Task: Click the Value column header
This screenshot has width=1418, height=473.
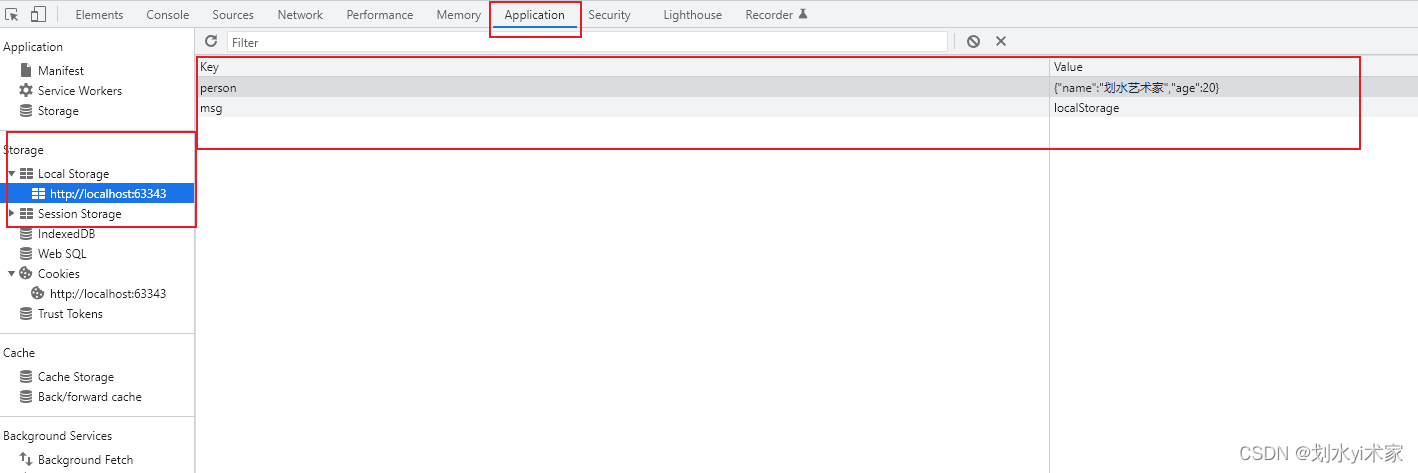Action: (1233, 67)
